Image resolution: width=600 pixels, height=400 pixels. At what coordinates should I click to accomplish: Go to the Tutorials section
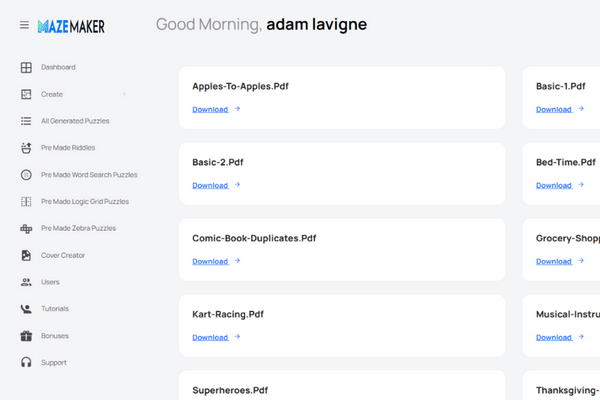point(54,309)
